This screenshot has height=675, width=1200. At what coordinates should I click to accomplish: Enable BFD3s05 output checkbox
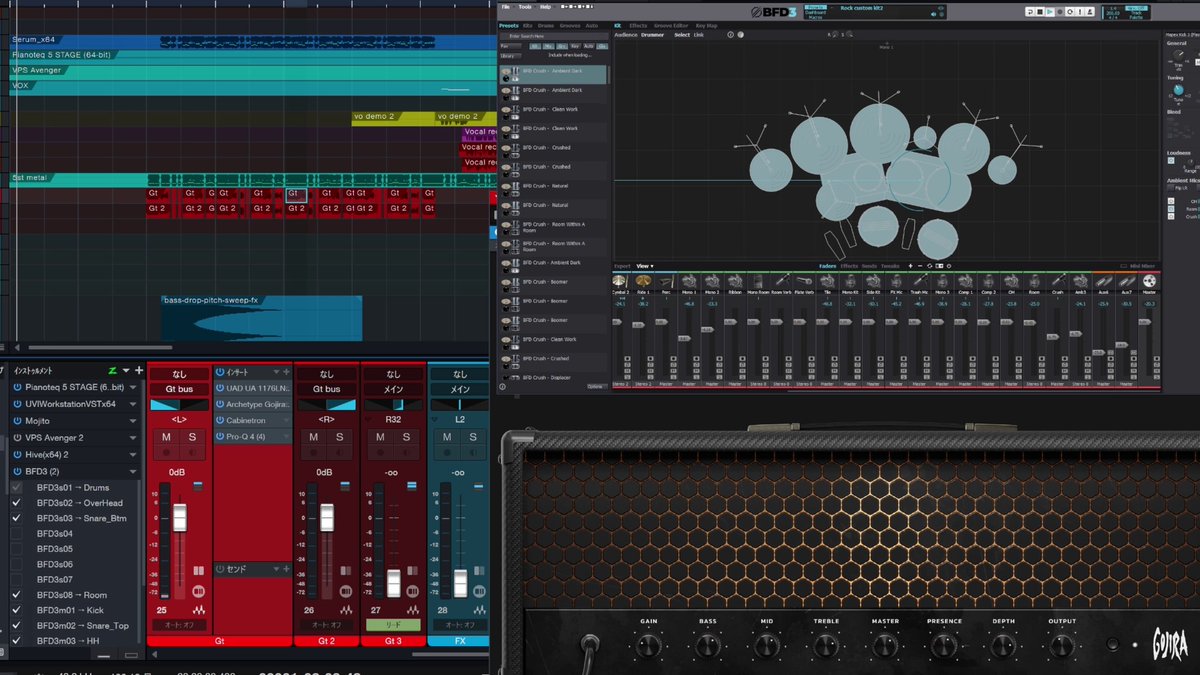click(x=16, y=548)
